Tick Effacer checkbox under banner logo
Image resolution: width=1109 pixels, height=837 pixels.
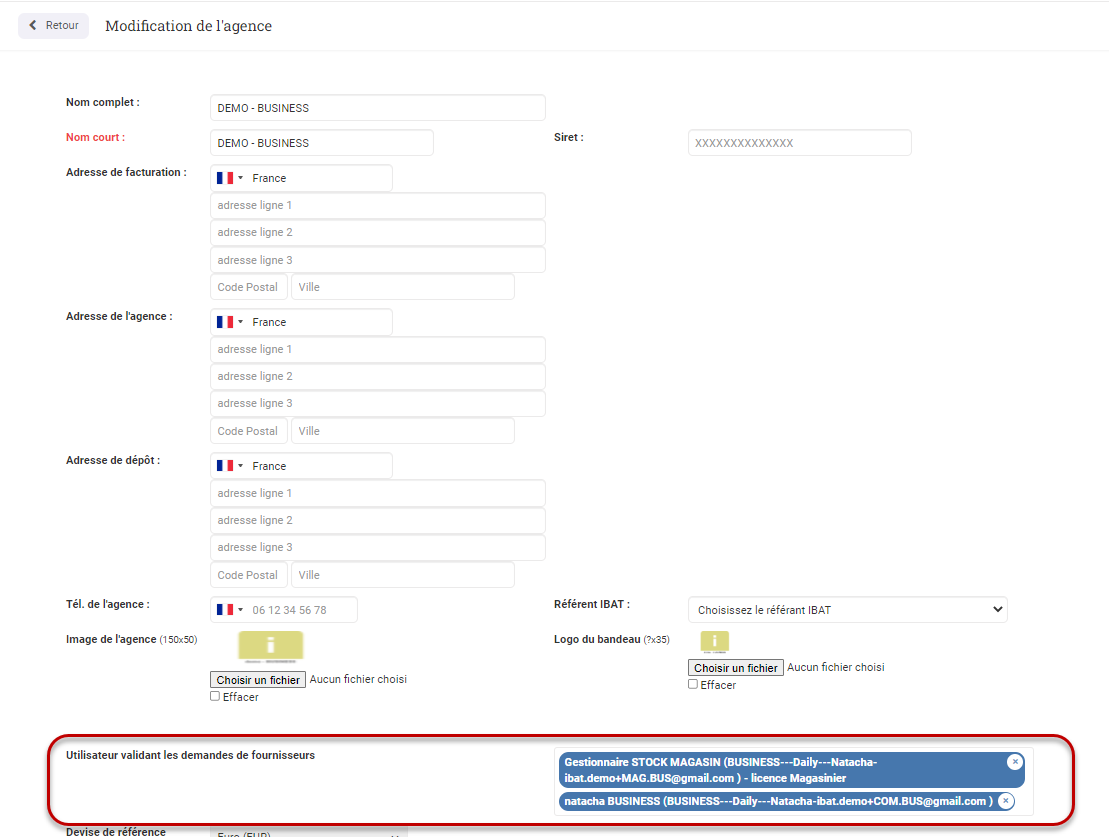coord(693,684)
